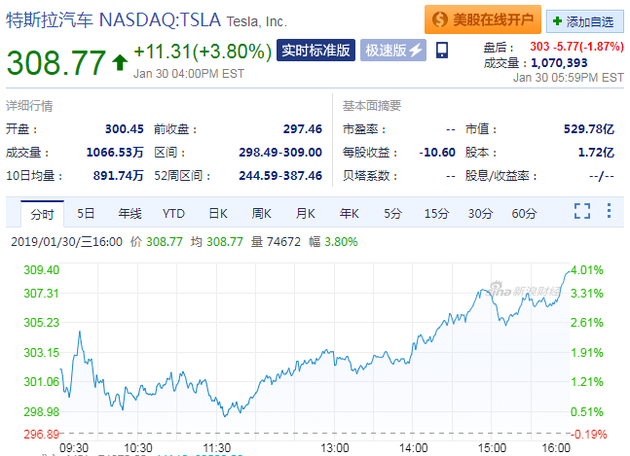
Task: Click the 特斯拉汽车 stock name title
Action: (49, 20)
